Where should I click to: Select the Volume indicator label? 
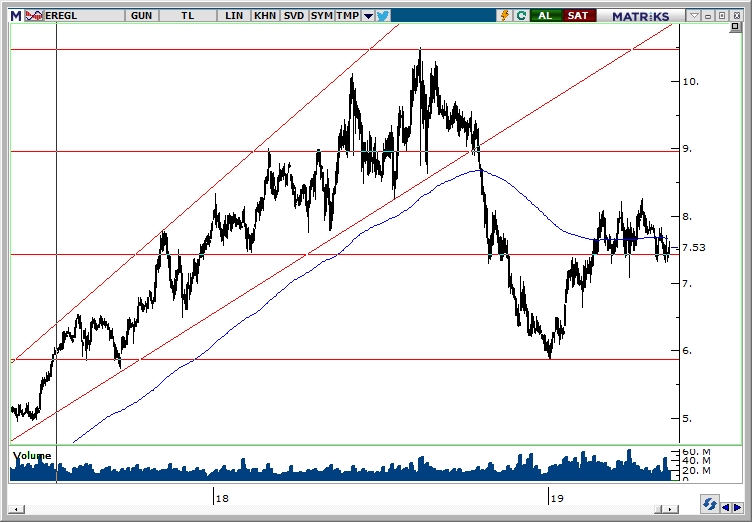pos(32,455)
